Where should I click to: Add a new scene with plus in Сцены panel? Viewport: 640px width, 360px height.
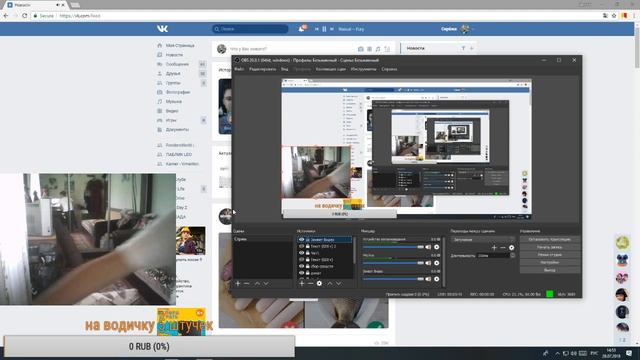[x=238, y=283]
